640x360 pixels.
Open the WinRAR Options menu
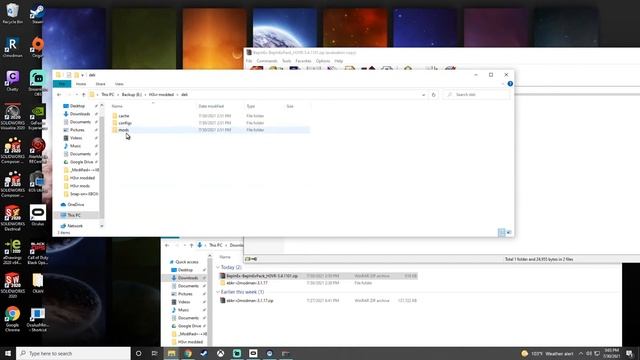[323, 61]
